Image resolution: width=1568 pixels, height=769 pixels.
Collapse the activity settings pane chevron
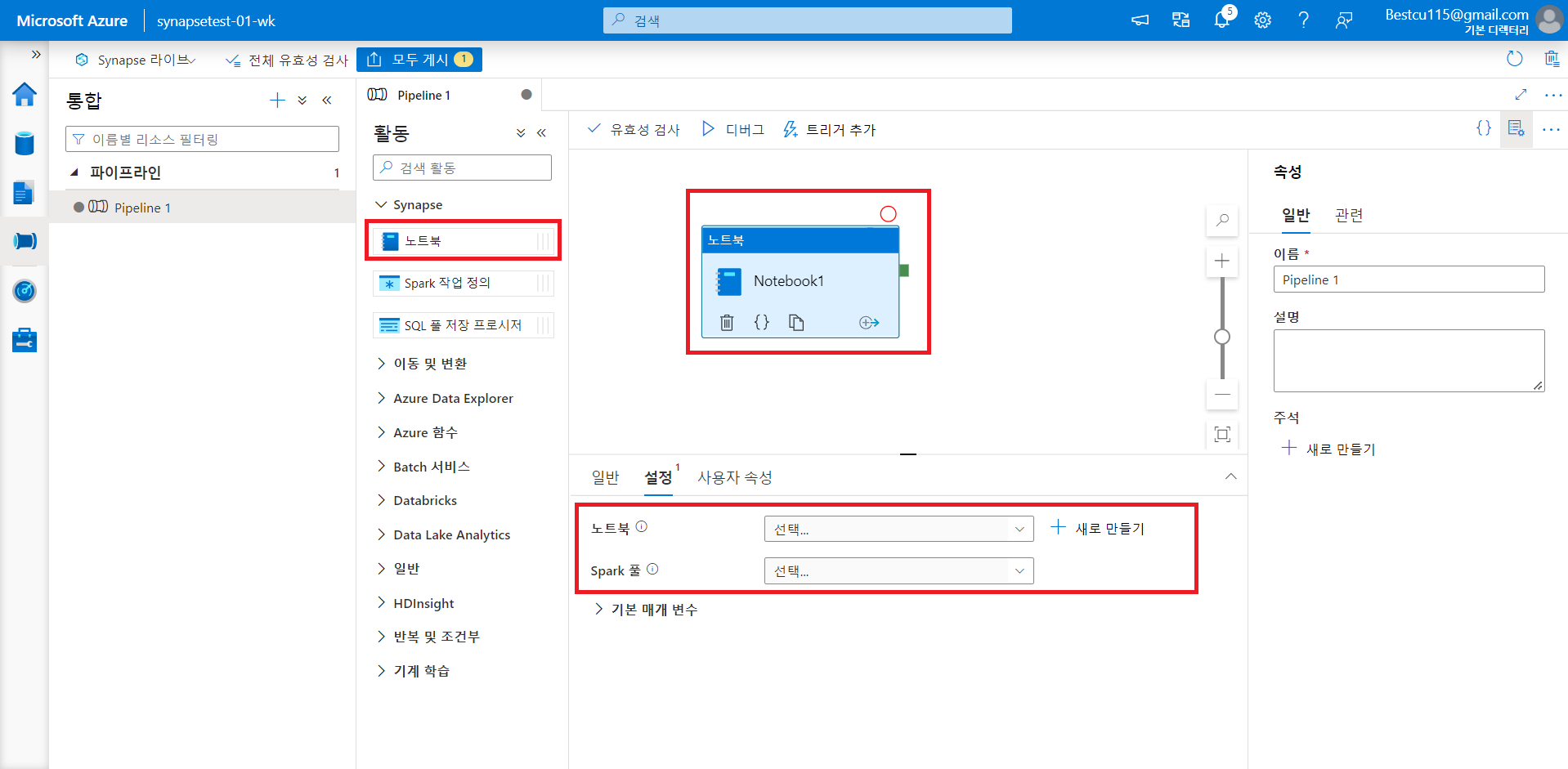1230,476
